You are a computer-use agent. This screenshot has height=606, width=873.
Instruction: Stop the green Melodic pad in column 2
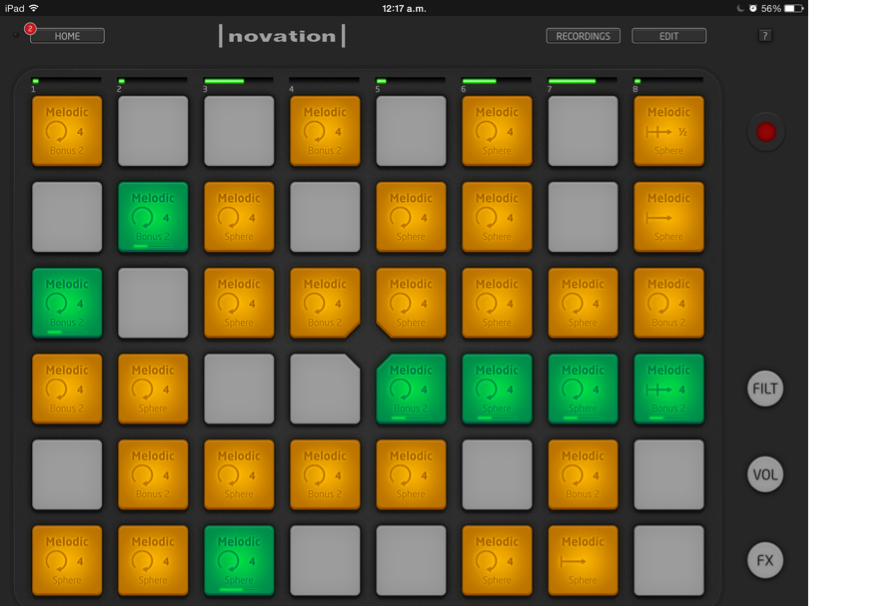pos(153,217)
